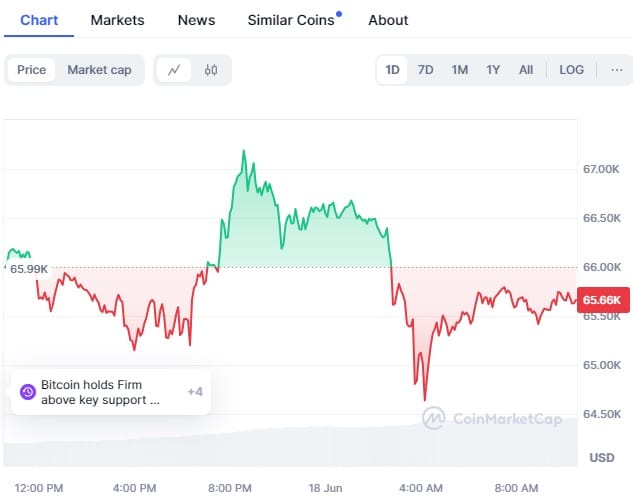Click the red 65.66K current price label
The width and height of the screenshot is (633, 503).
click(602, 299)
